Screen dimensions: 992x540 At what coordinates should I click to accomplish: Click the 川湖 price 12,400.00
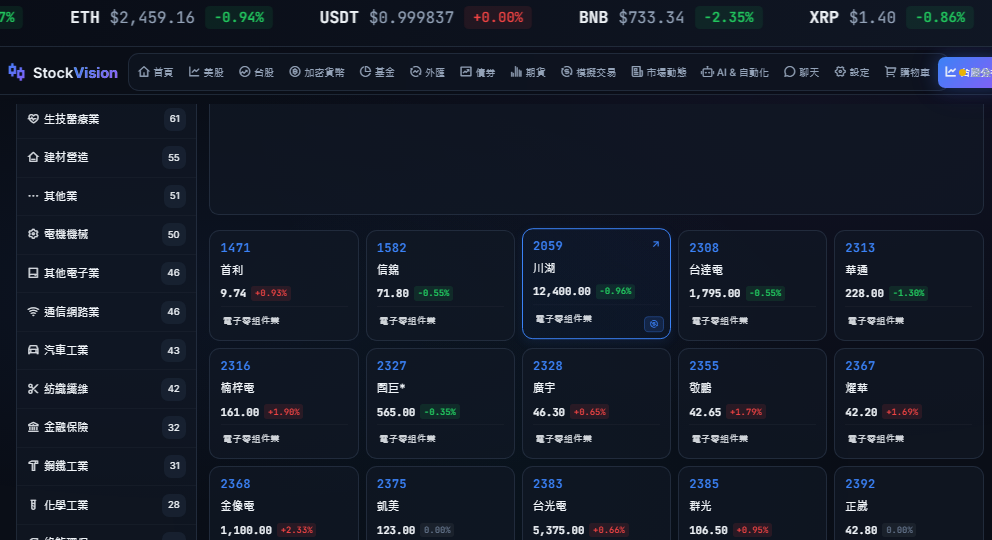562,291
